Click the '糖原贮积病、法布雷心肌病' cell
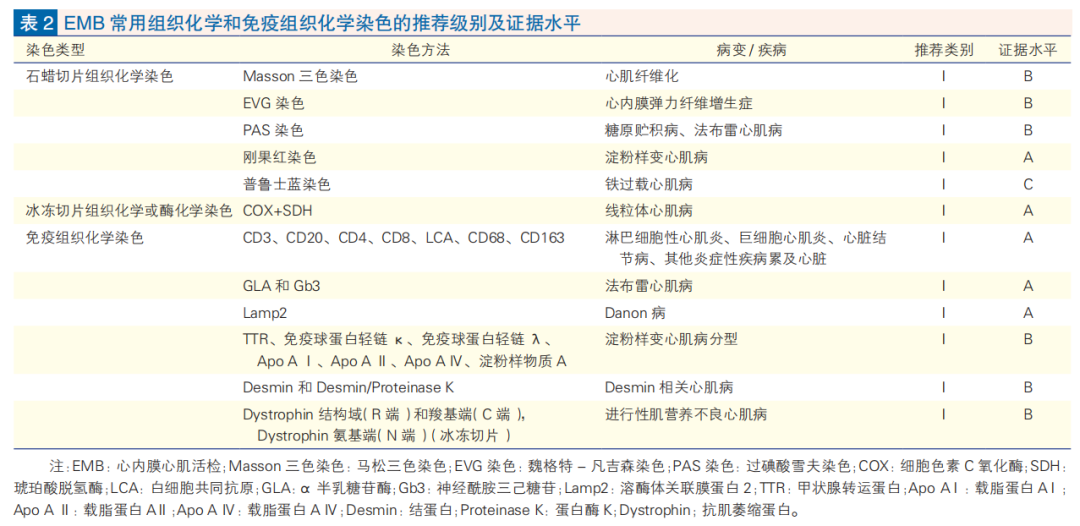Image resolution: width=1080 pixels, height=526 pixels. [x=694, y=130]
